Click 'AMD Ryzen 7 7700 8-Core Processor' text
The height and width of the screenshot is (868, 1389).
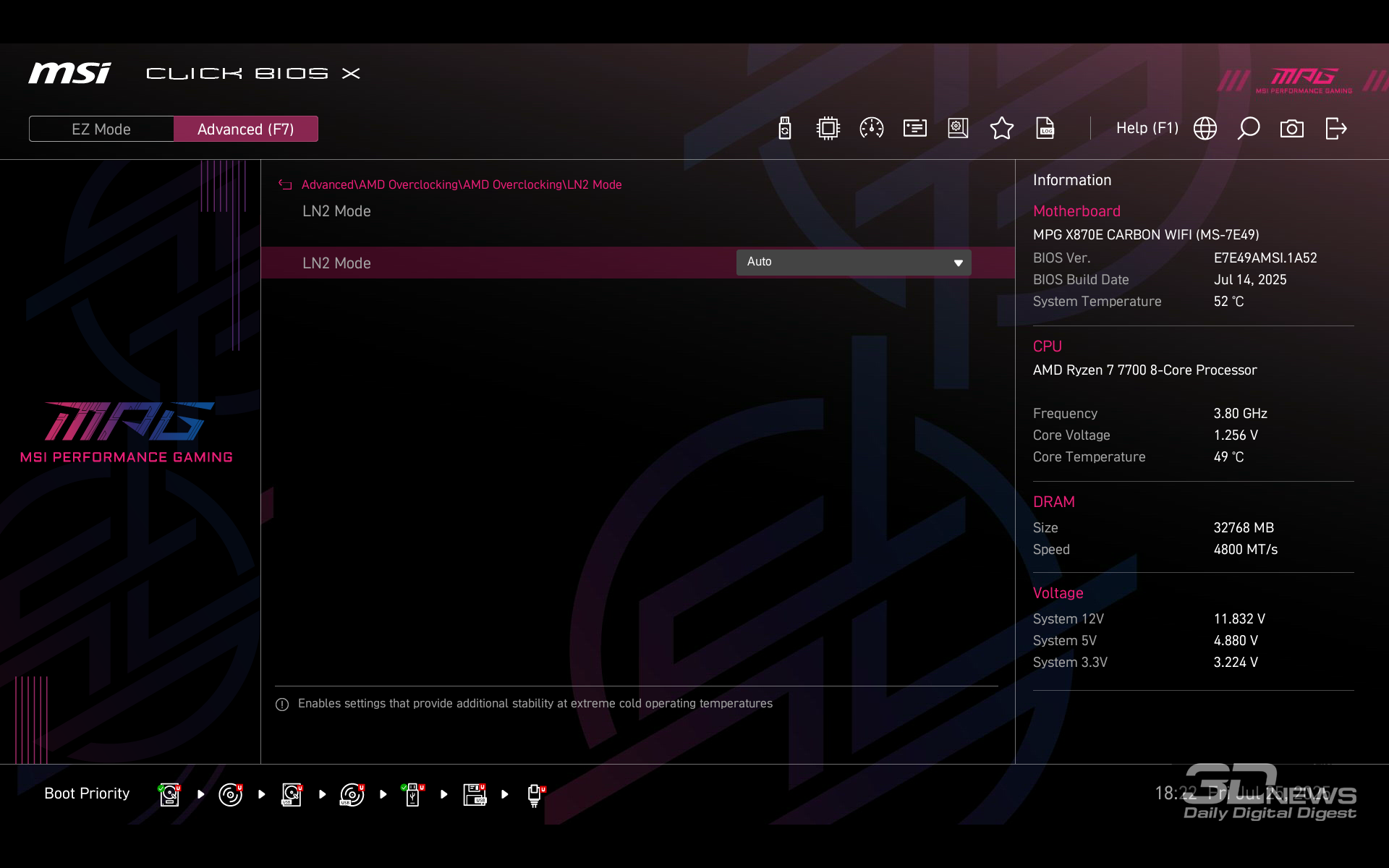1144,370
